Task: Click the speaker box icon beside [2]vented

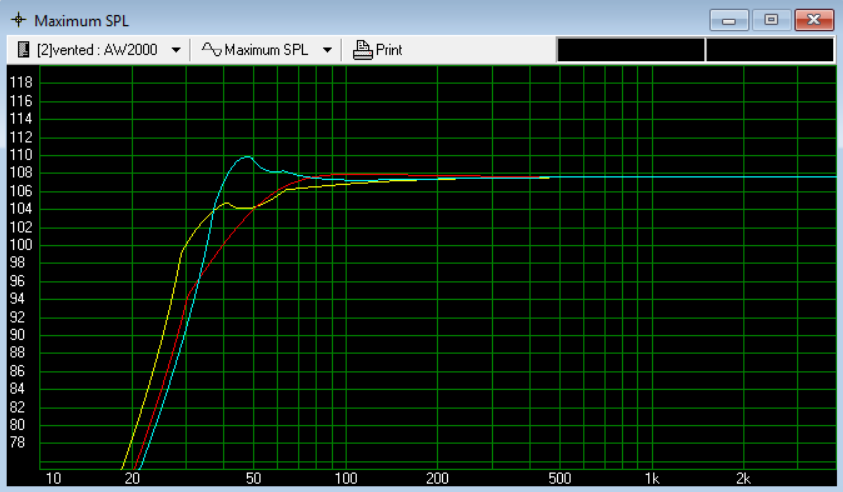Action: pos(23,49)
